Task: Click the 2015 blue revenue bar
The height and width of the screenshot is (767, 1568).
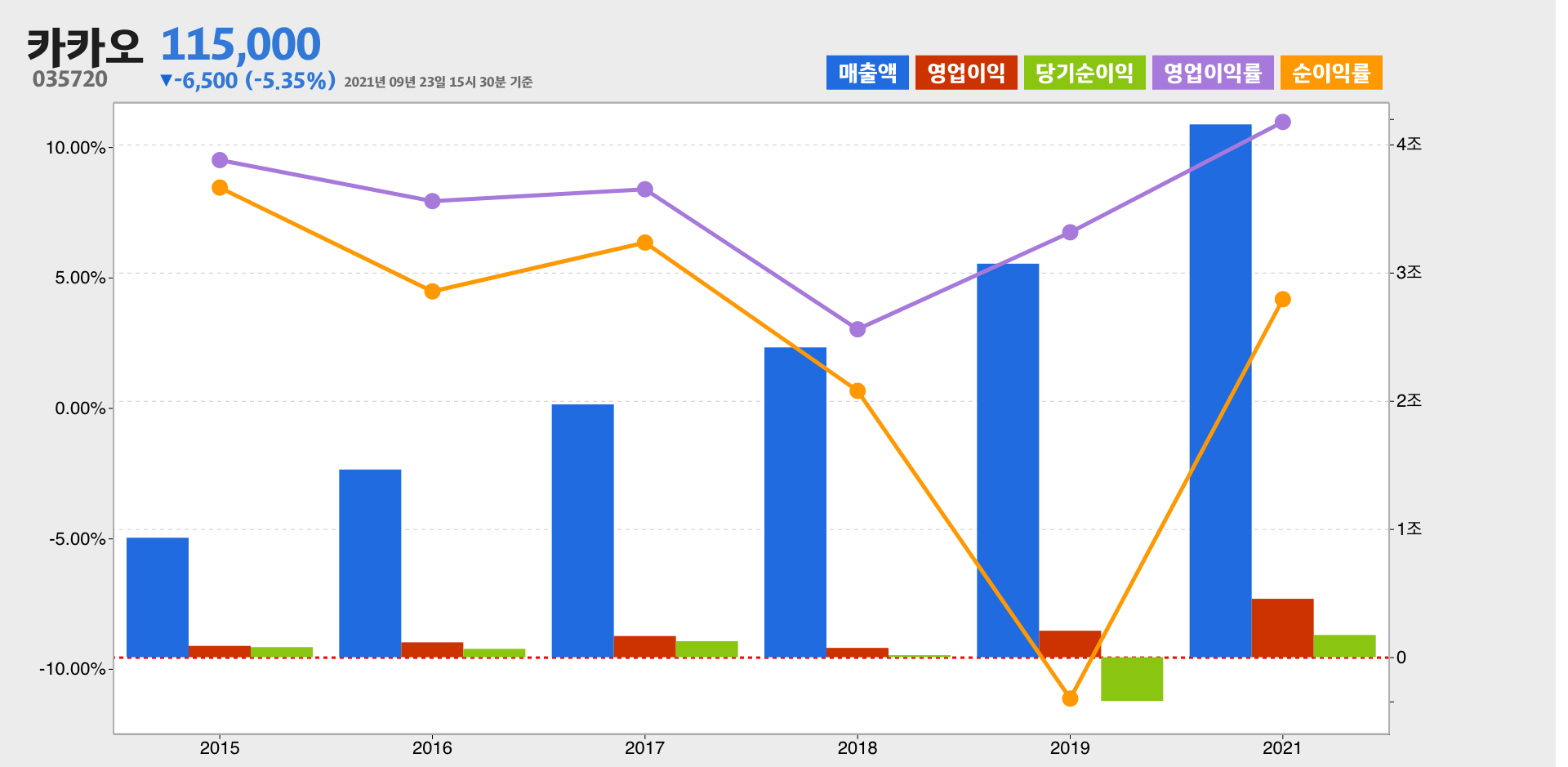Action: pos(158,597)
